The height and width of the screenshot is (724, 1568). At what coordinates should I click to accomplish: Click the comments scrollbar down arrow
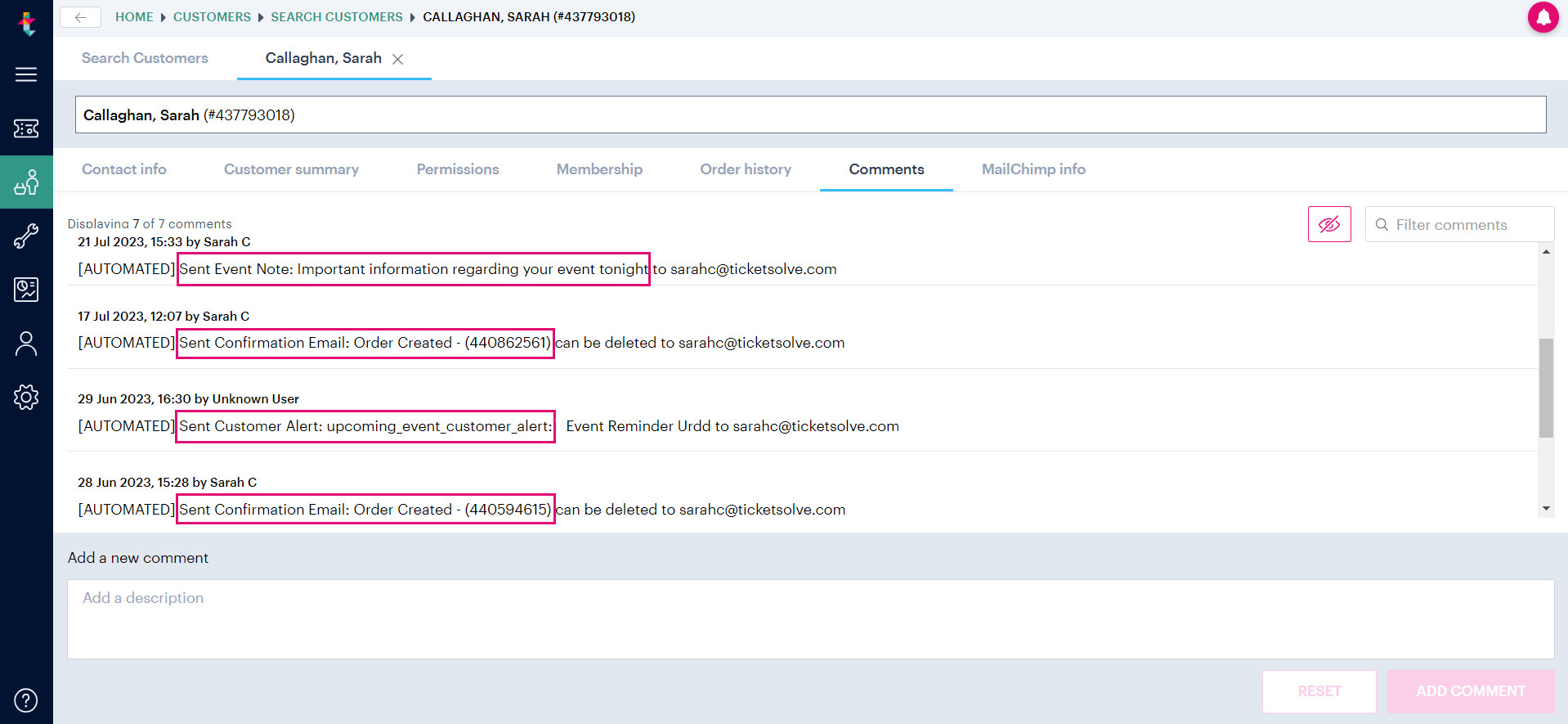(x=1546, y=509)
